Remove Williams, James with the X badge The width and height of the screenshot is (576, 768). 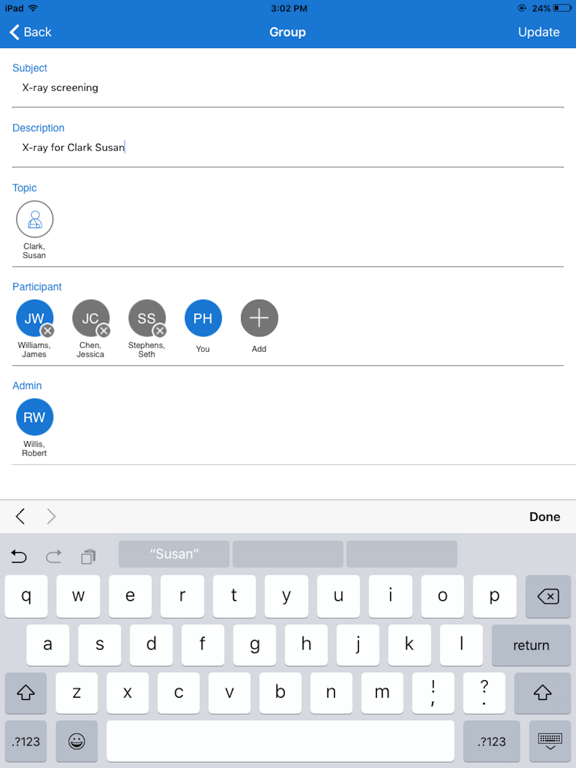point(48,331)
